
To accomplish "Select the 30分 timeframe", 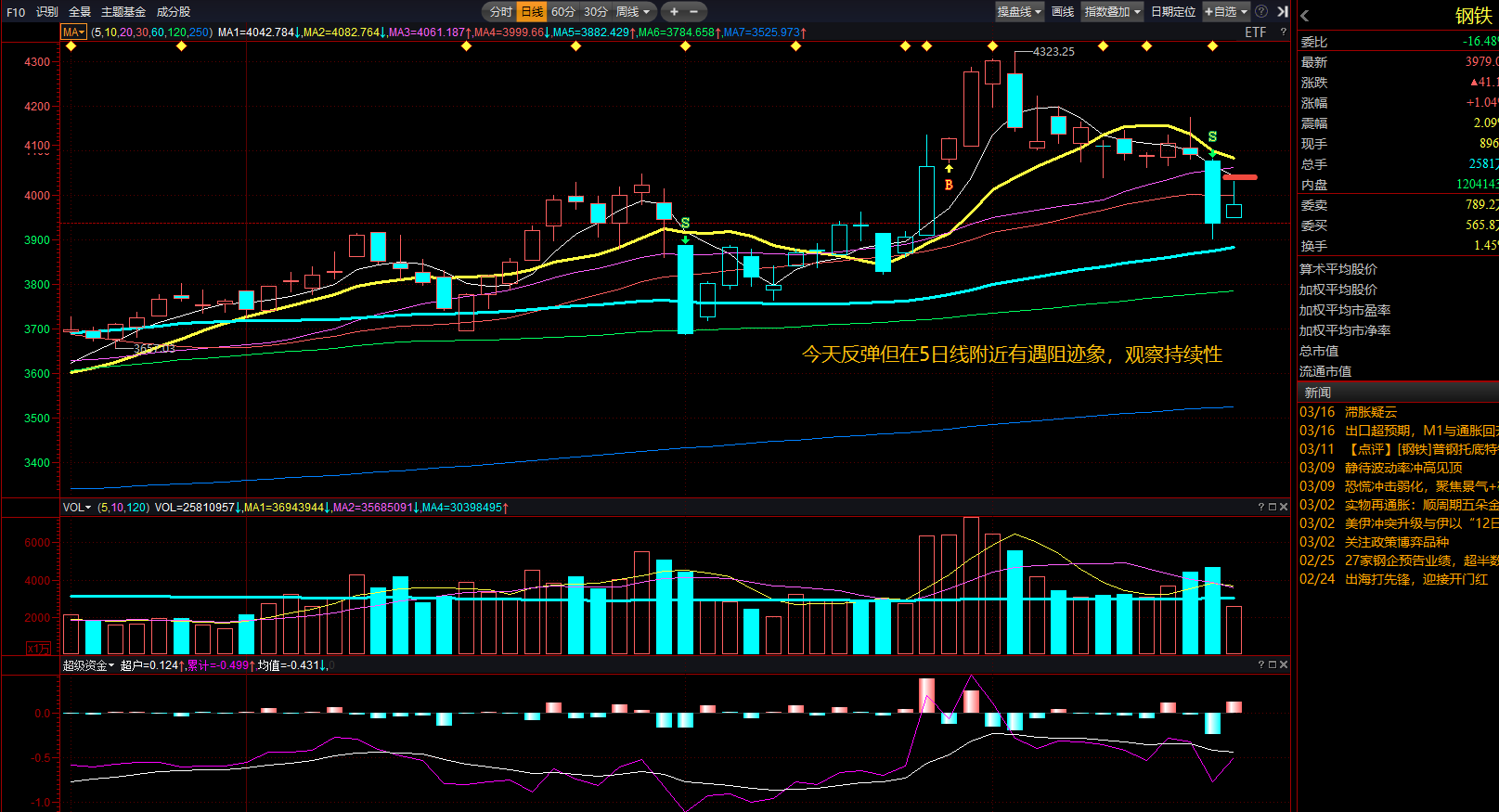I will [x=596, y=12].
